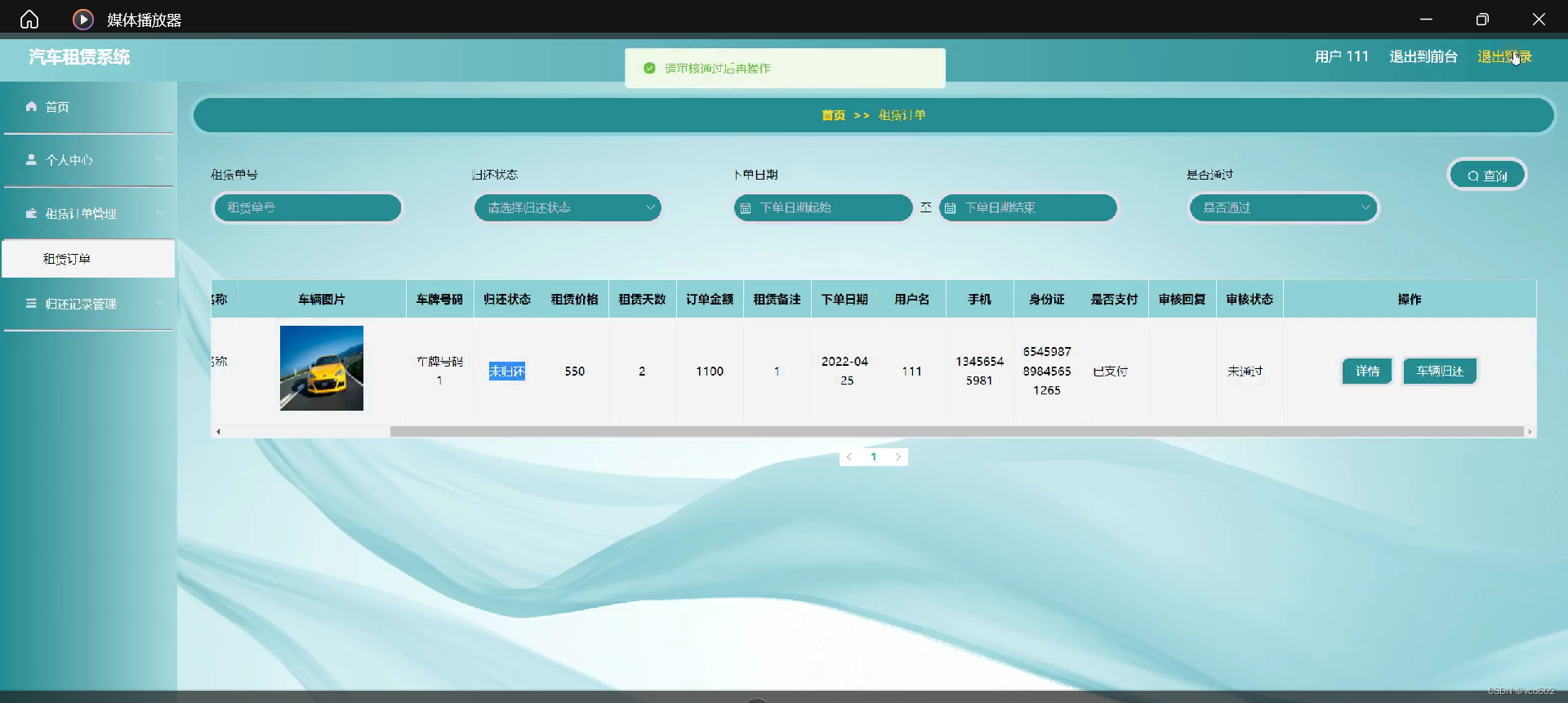1568x703 pixels.
Task: Click the calendar icon in 下单日期起始 field
Action: 746,208
